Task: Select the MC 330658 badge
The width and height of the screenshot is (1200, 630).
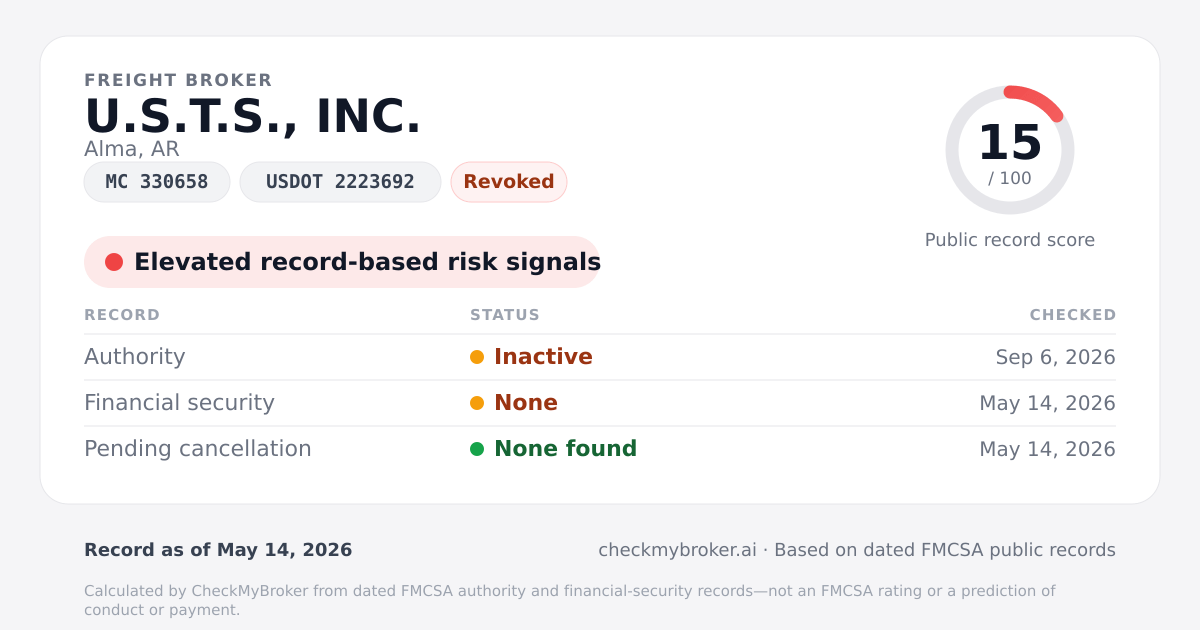Action: click(x=157, y=182)
